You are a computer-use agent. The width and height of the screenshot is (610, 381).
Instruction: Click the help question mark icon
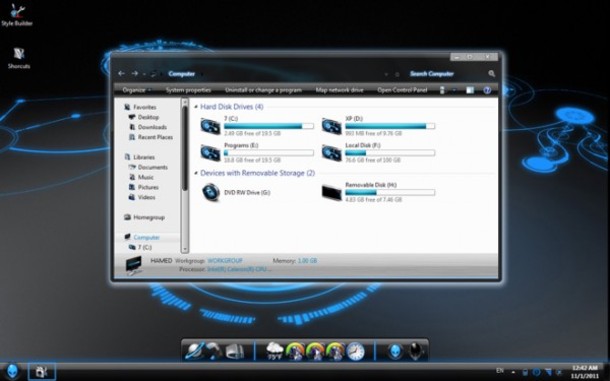click(x=487, y=90)
